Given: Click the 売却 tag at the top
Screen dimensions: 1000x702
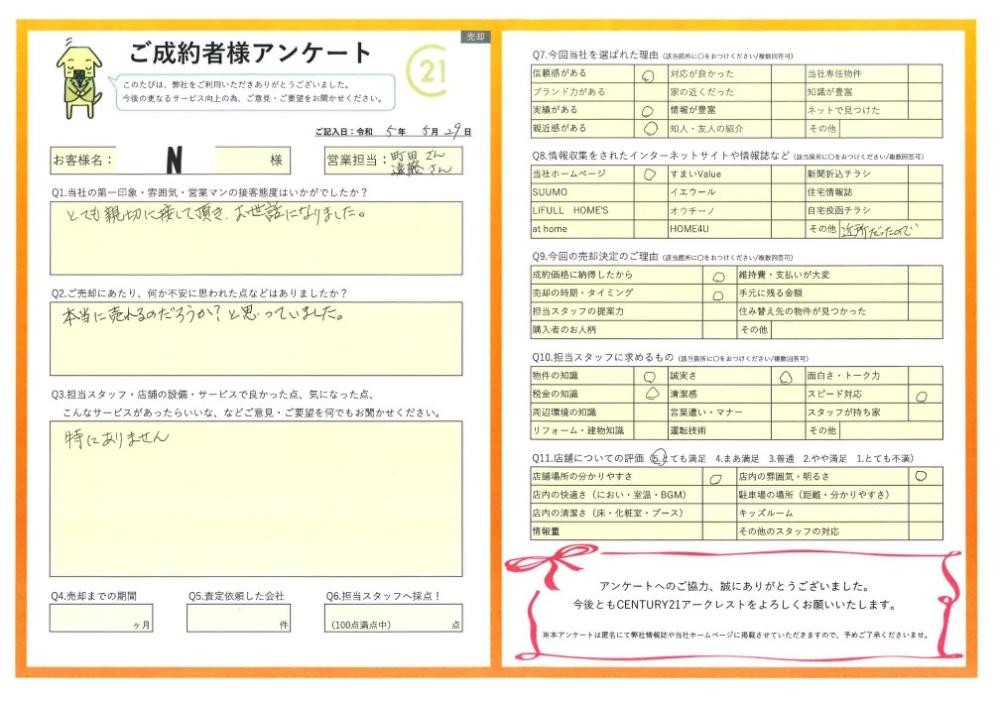Looking at the screenshot, I should [x=475, y=36].
